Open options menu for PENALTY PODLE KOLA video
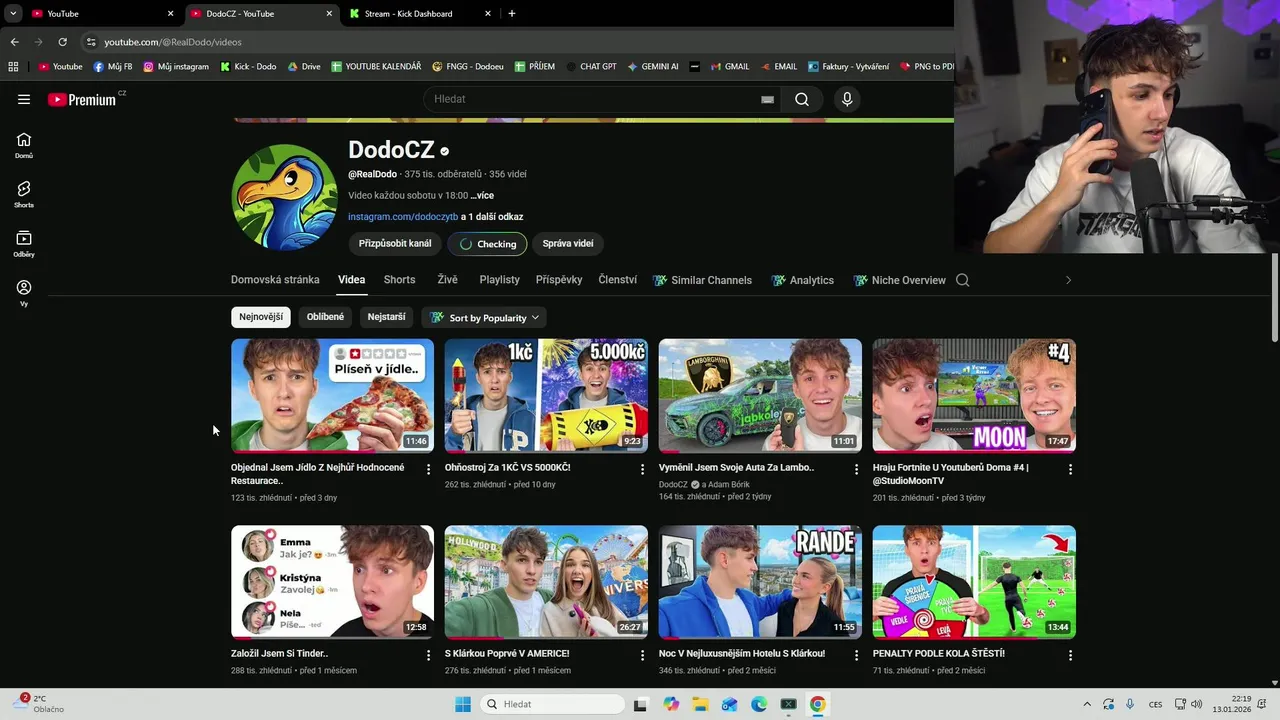Viewport: 1280px width, 720px height. point(1070,655)
